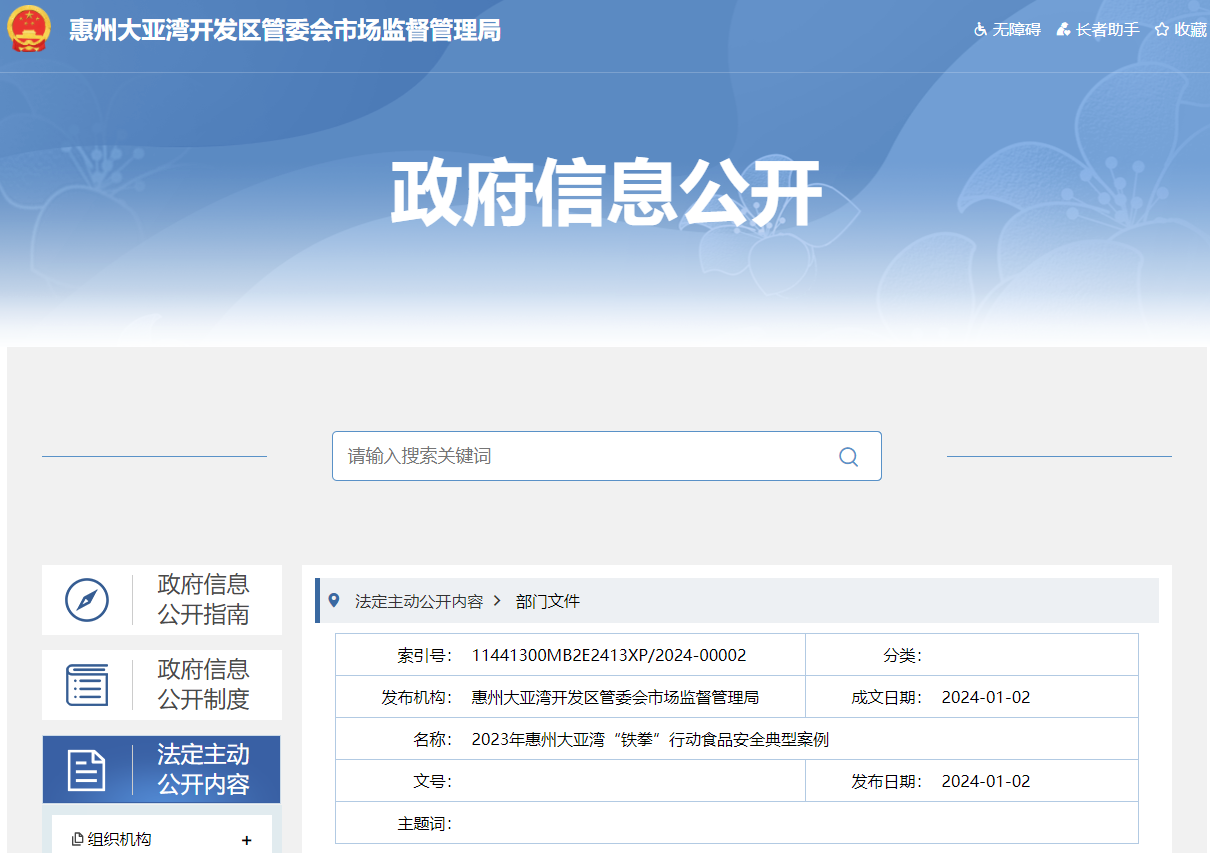This screenshot has height=853, width=1210.
Task: Click the site title 惠州大亚湾开发区管委会市场监督管理局
Action: (285, 30)
